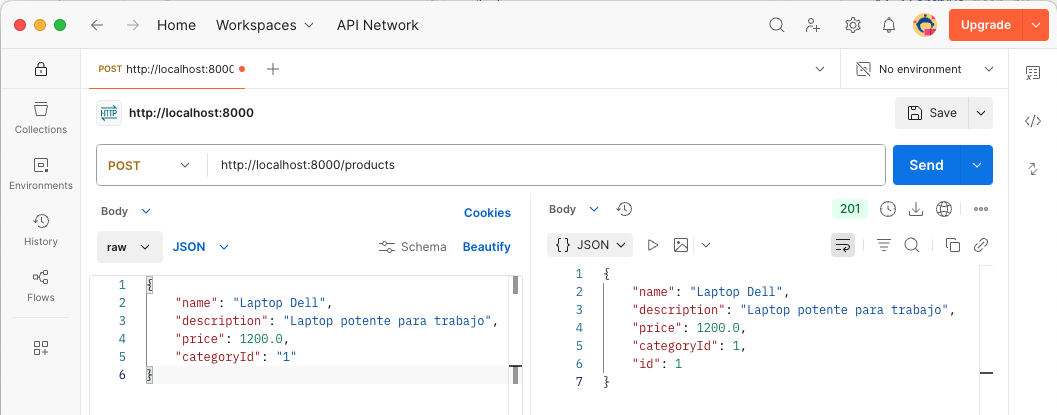1057x415 pixels.
Task: Click the image visualize icon in the response toolbar
Action: click(681, 245)
